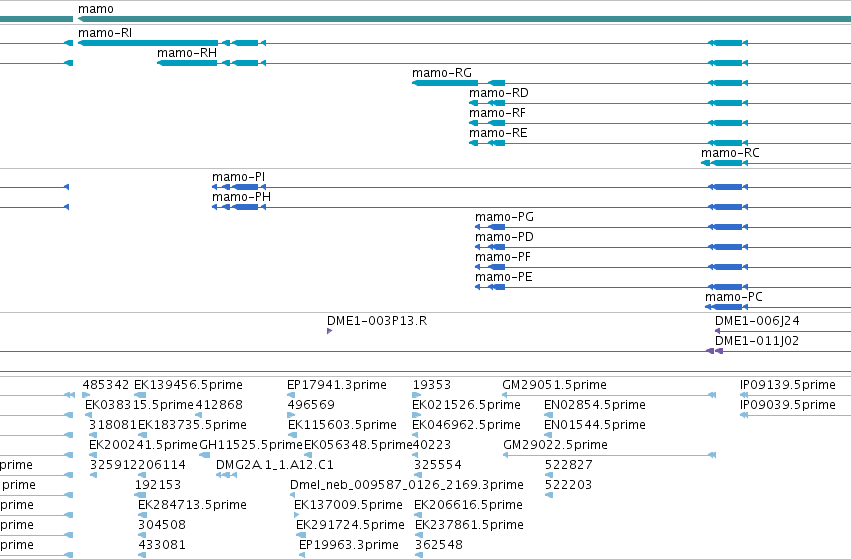Click the 40223 feature label
Viewport: 851px width, 560px height.
[432, 446]
